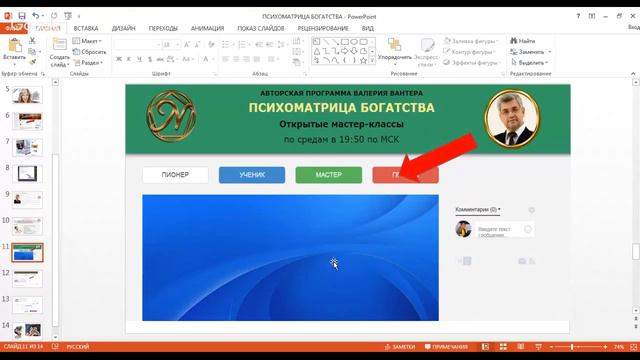Switch to the ПЕРЕХОДЫ (Transitions) tab
This screenshot has height=360, width=640.
[x=163, y=28]
